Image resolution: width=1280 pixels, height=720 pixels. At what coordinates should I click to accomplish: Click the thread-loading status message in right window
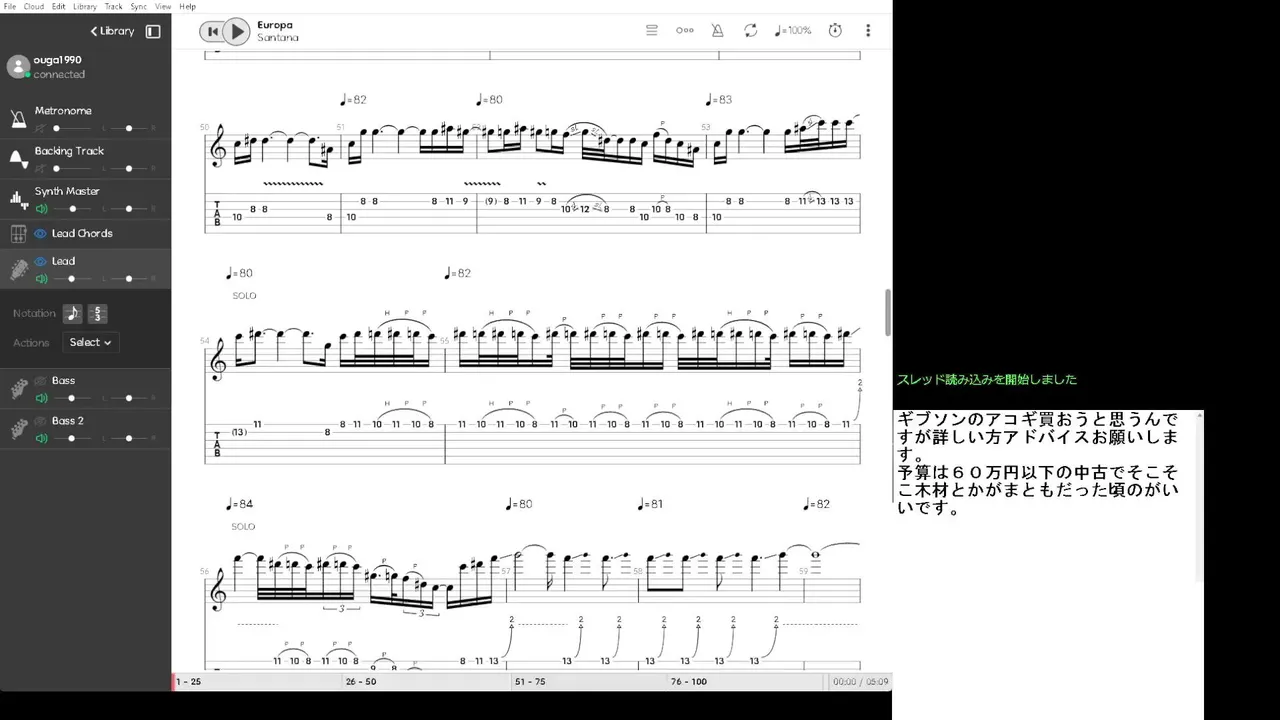pyautogui.click(x=987, y=380)
